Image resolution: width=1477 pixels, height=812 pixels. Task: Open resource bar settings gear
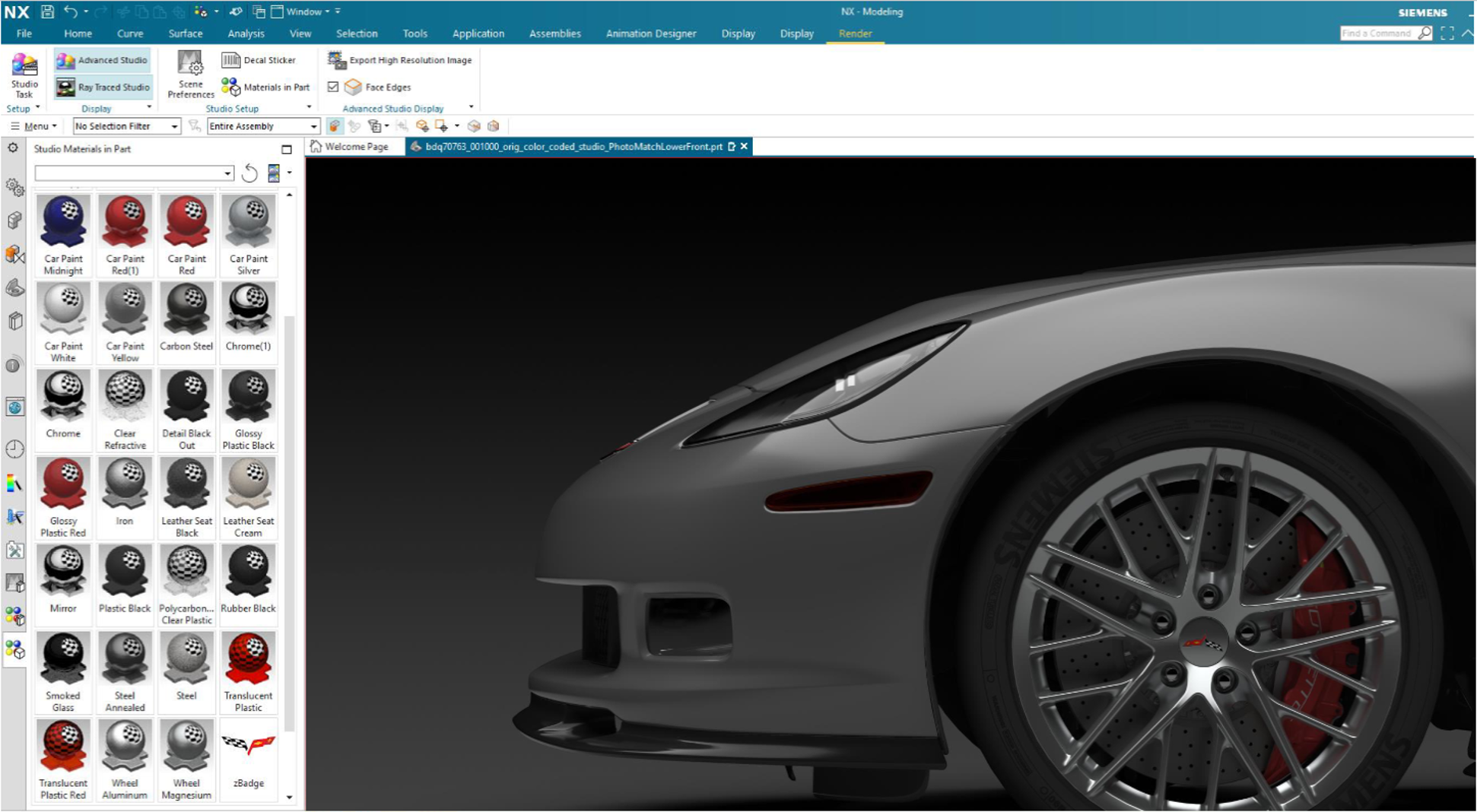click(x=13, y=148)
